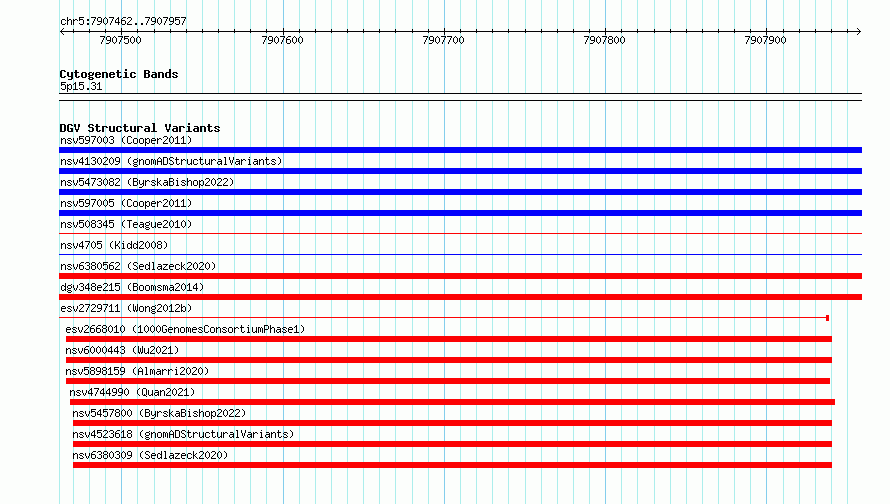The image size is (890, 504).
Task: Click the 7907700 ruler tick label
Action: [x=443, y=40]
